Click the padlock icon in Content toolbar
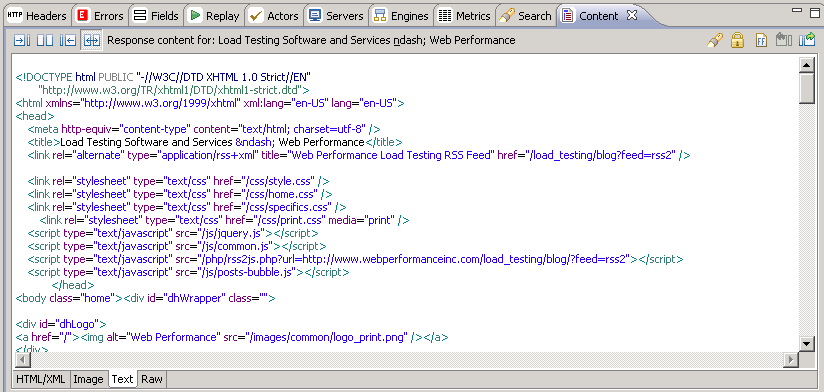 738,40
